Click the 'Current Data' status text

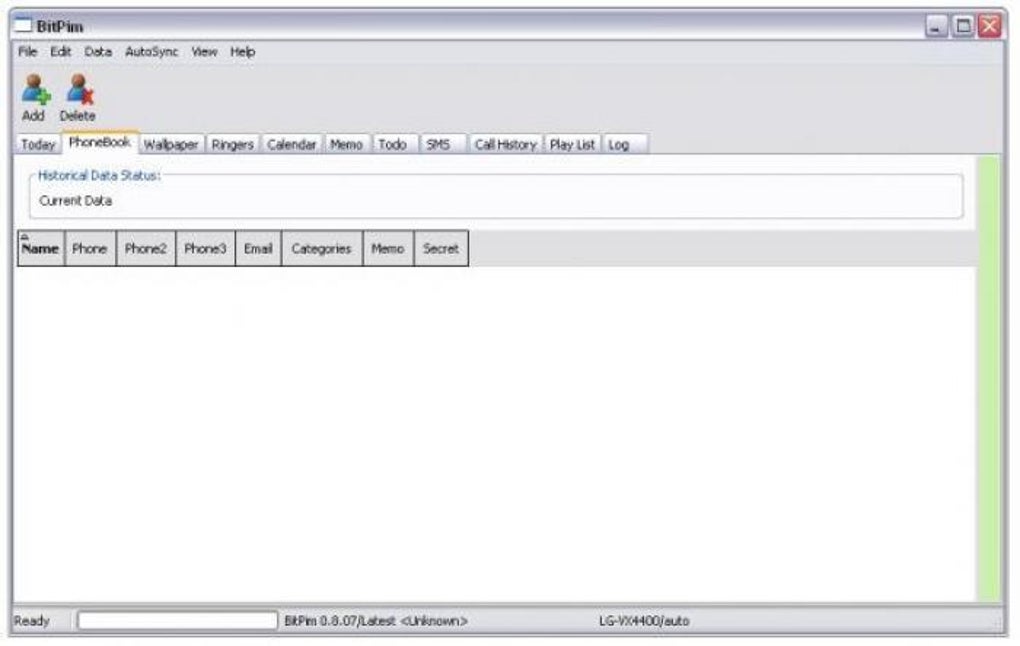click(75, 201)
